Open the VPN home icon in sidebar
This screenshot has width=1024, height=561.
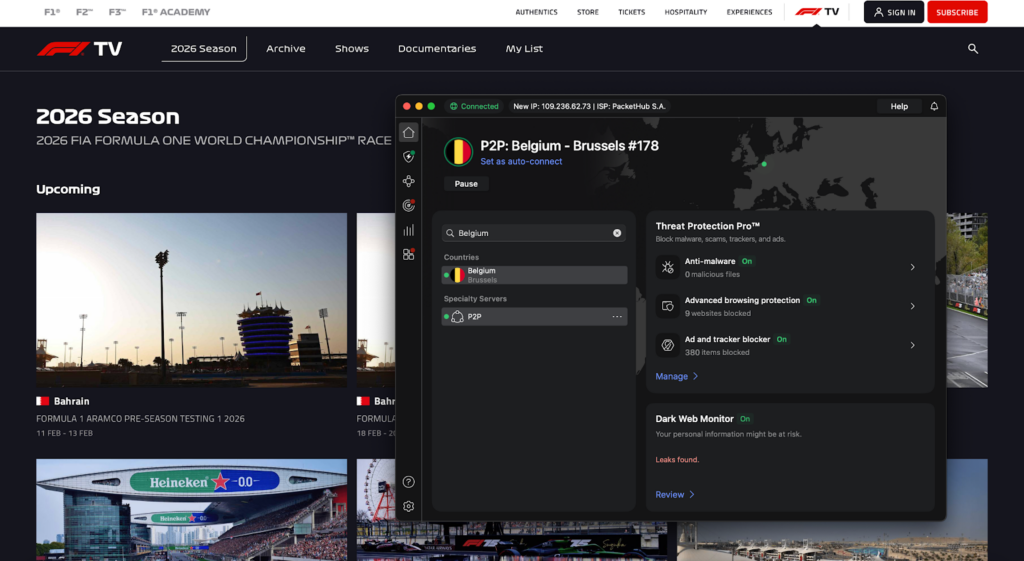pyautogui.click(x=409, y=133)
